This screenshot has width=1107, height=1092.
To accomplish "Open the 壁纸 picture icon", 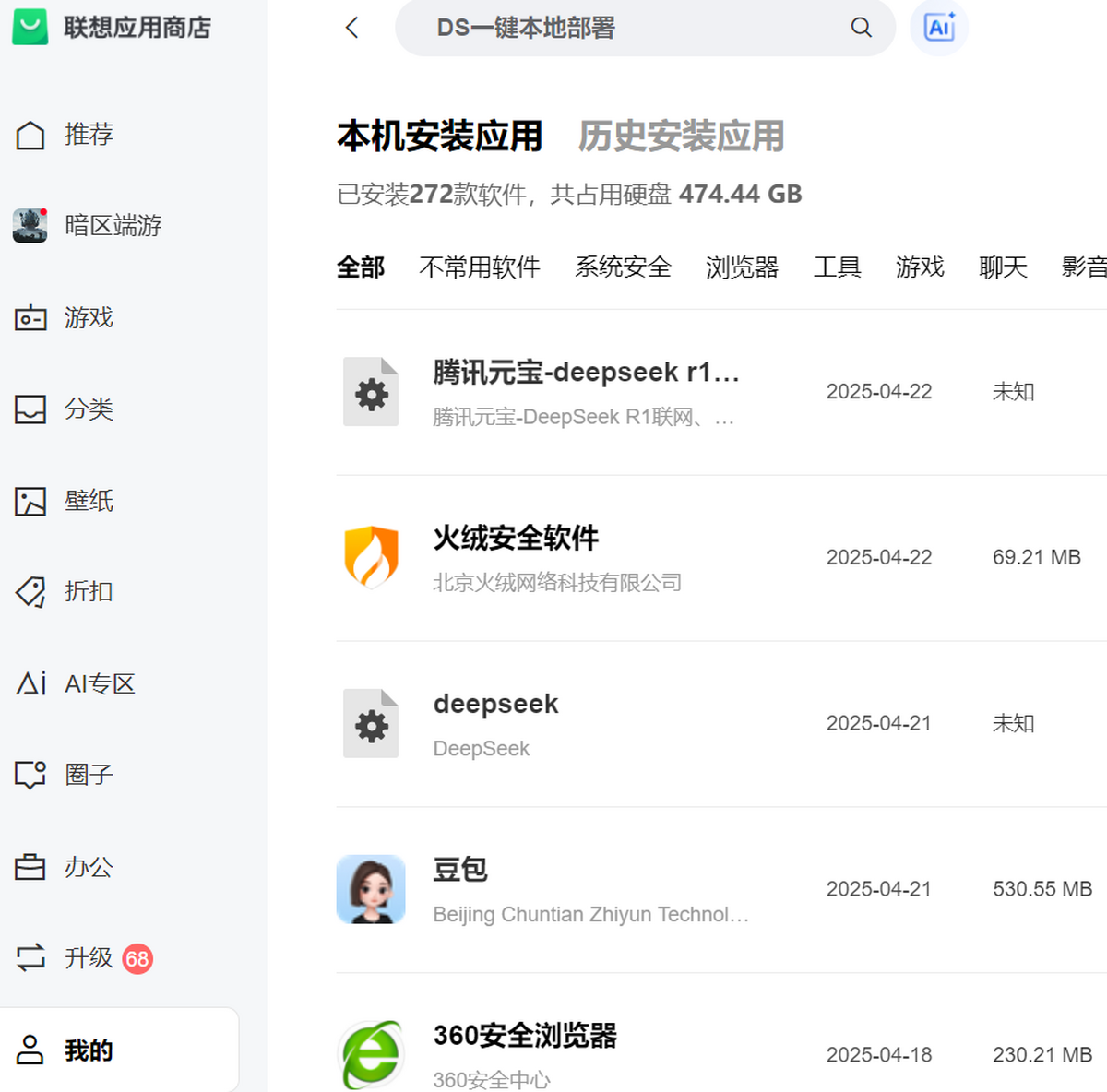I will (30, 501).
